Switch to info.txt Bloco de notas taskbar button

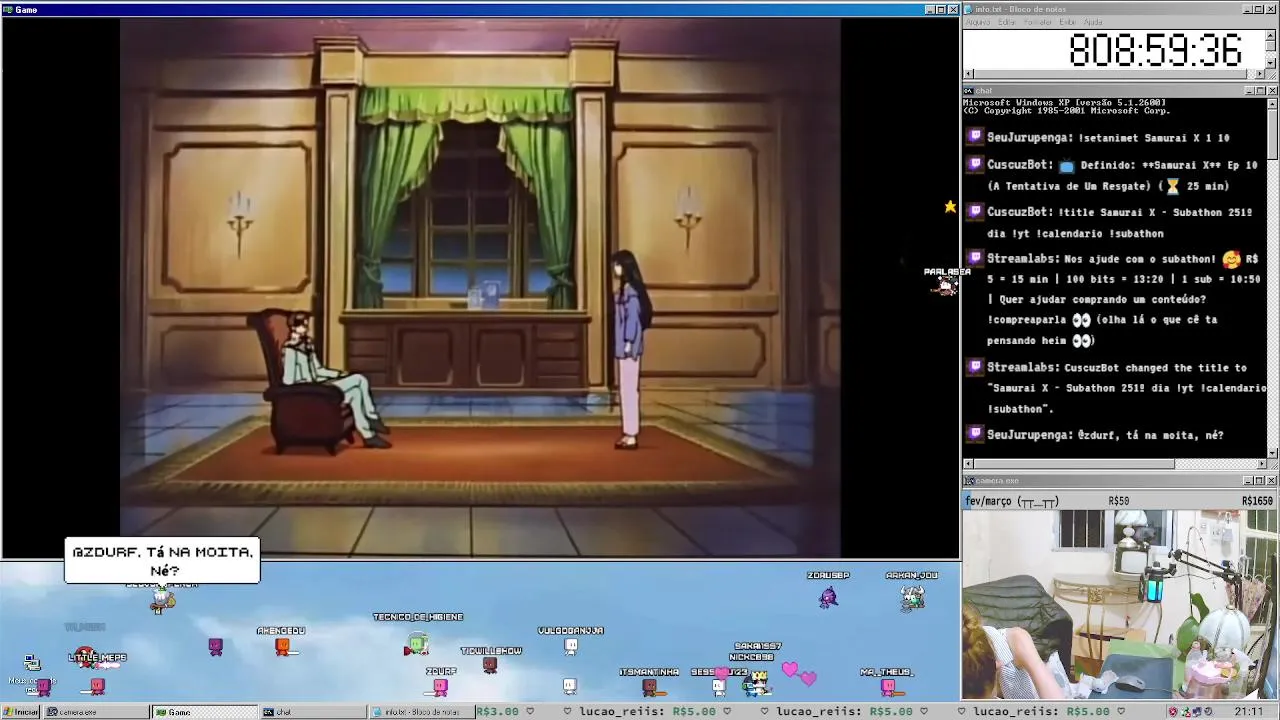(x=421, y=712)
